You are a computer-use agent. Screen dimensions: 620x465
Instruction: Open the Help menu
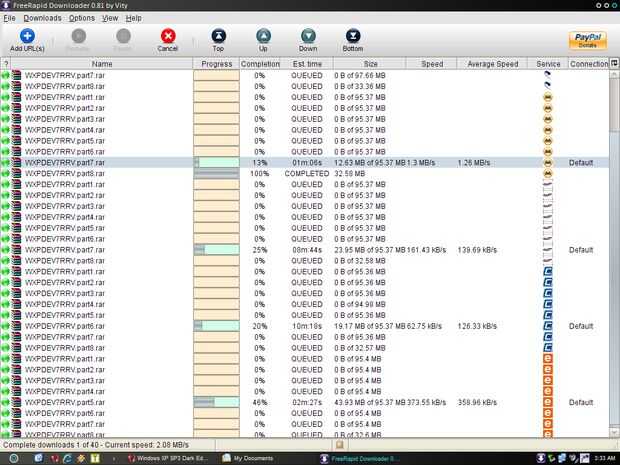click(x=134, y=18)
